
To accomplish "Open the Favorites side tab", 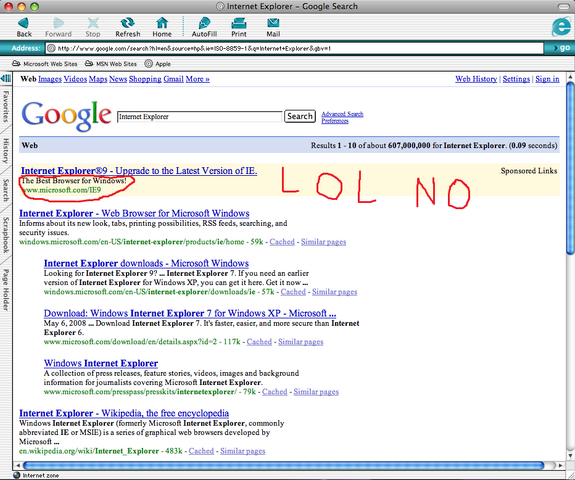I will click(x=6, y=106).
